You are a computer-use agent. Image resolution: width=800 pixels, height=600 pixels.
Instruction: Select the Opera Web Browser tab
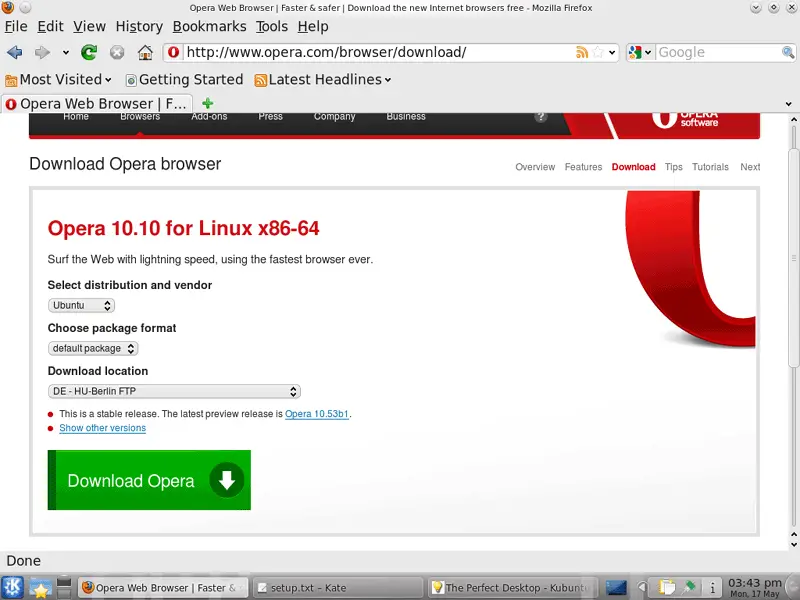click(96, 104)
